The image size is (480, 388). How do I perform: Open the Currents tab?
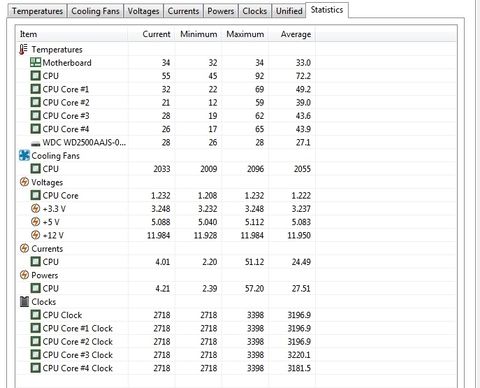[x=183, y=11]
